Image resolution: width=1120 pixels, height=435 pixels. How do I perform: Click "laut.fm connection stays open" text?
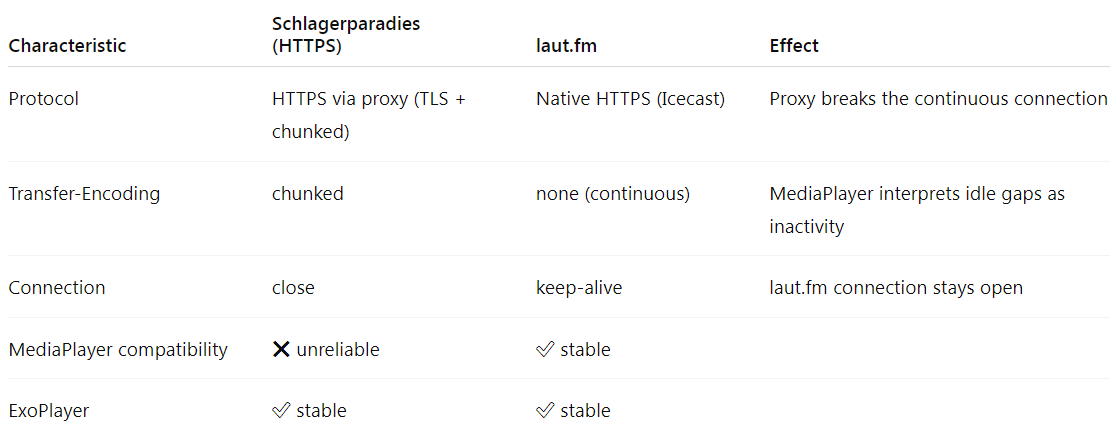click(896, 288)
